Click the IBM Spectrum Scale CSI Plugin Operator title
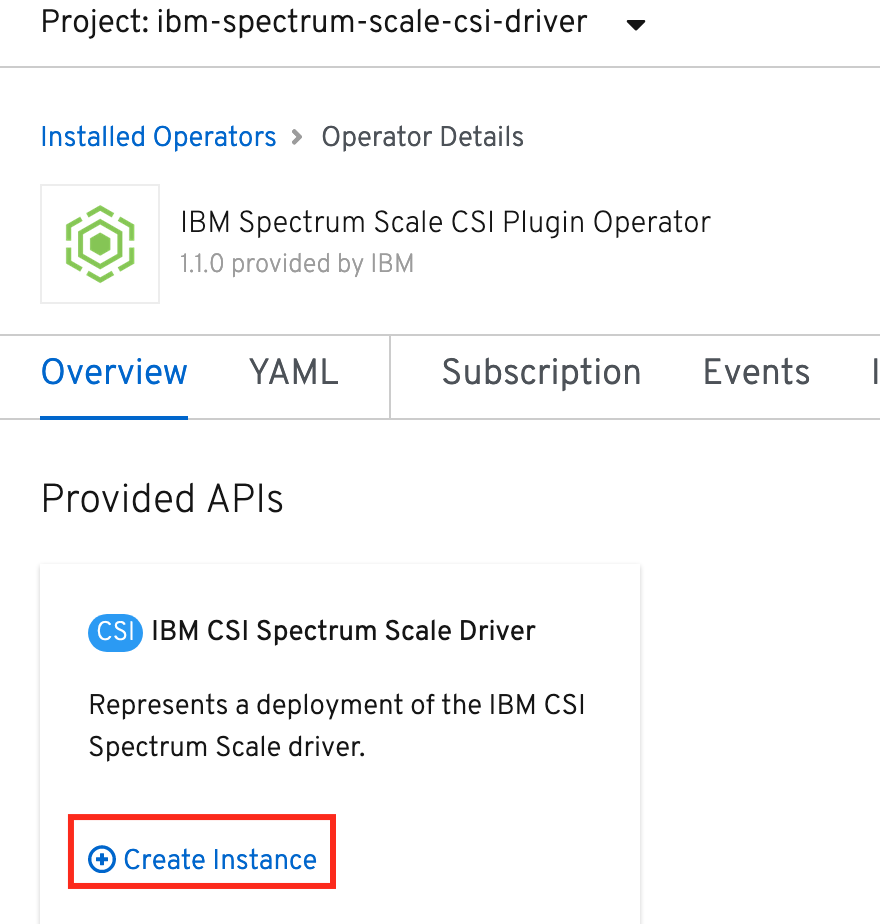The width and height of the screenshot is (880, 924). click(x=445, y=222)
